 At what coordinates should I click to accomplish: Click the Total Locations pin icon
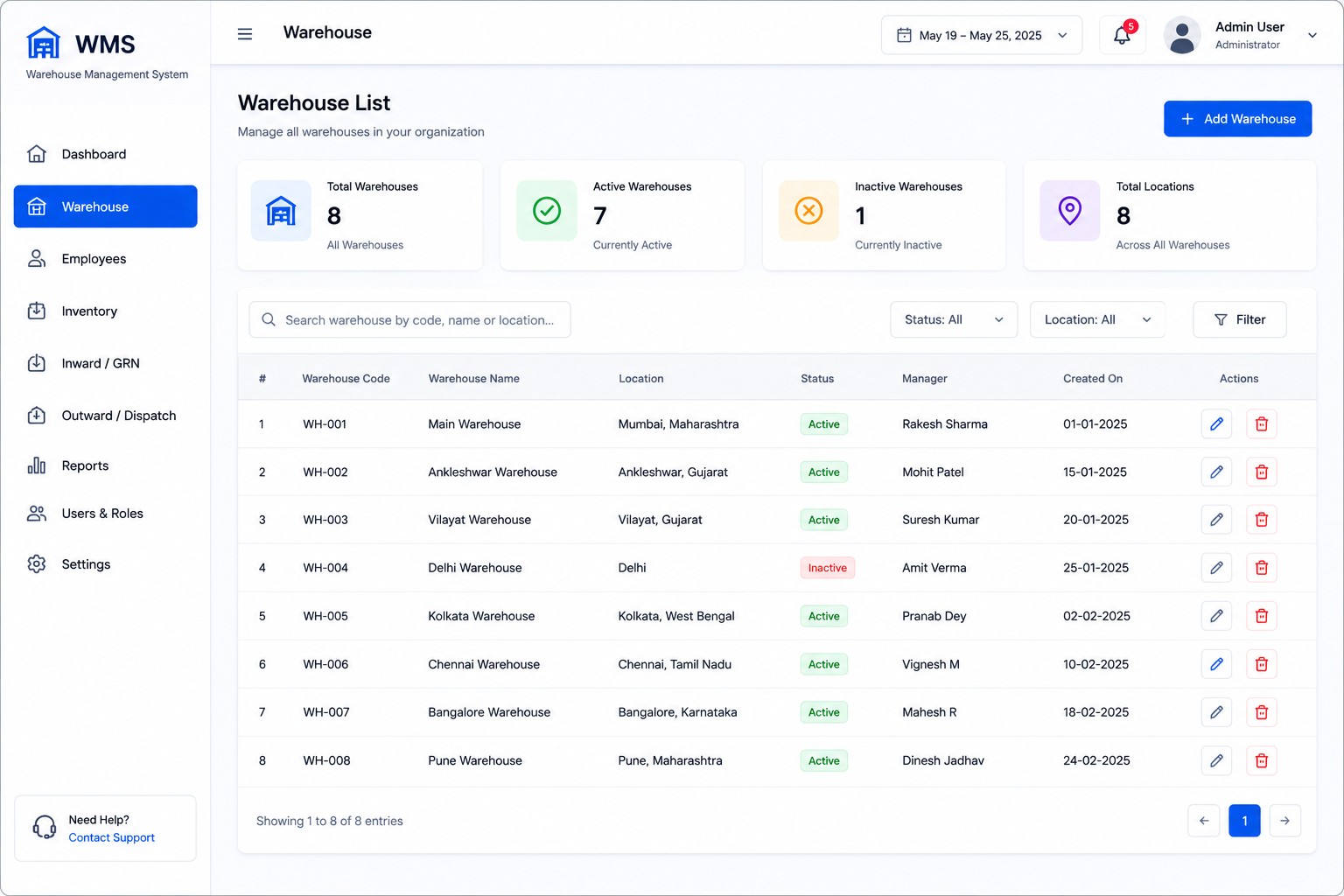click(1070, 211)
